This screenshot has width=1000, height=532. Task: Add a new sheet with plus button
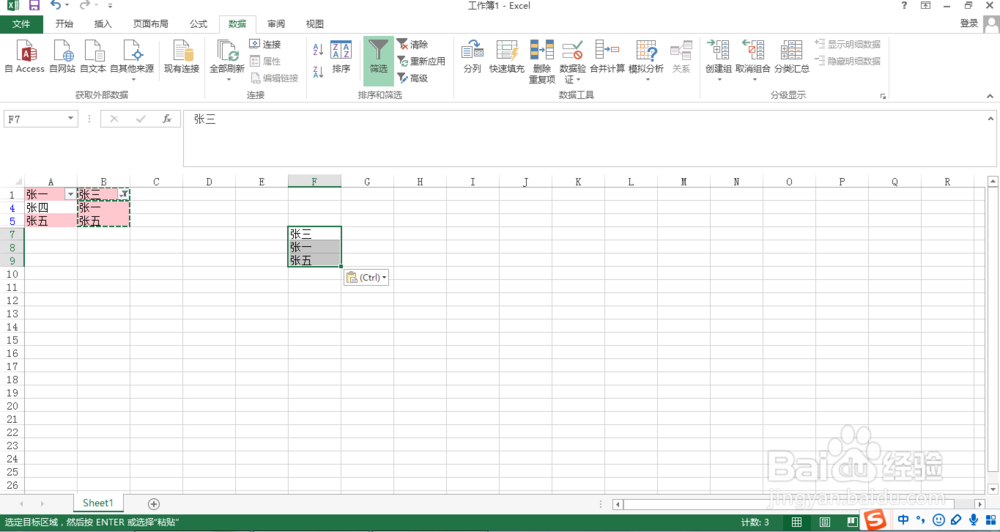click(x=154, y=504)
